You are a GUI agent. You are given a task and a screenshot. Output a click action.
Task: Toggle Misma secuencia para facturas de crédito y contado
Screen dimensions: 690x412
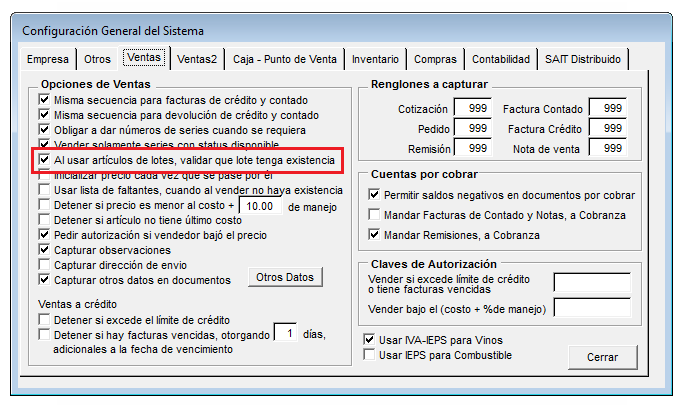[44, 100]
